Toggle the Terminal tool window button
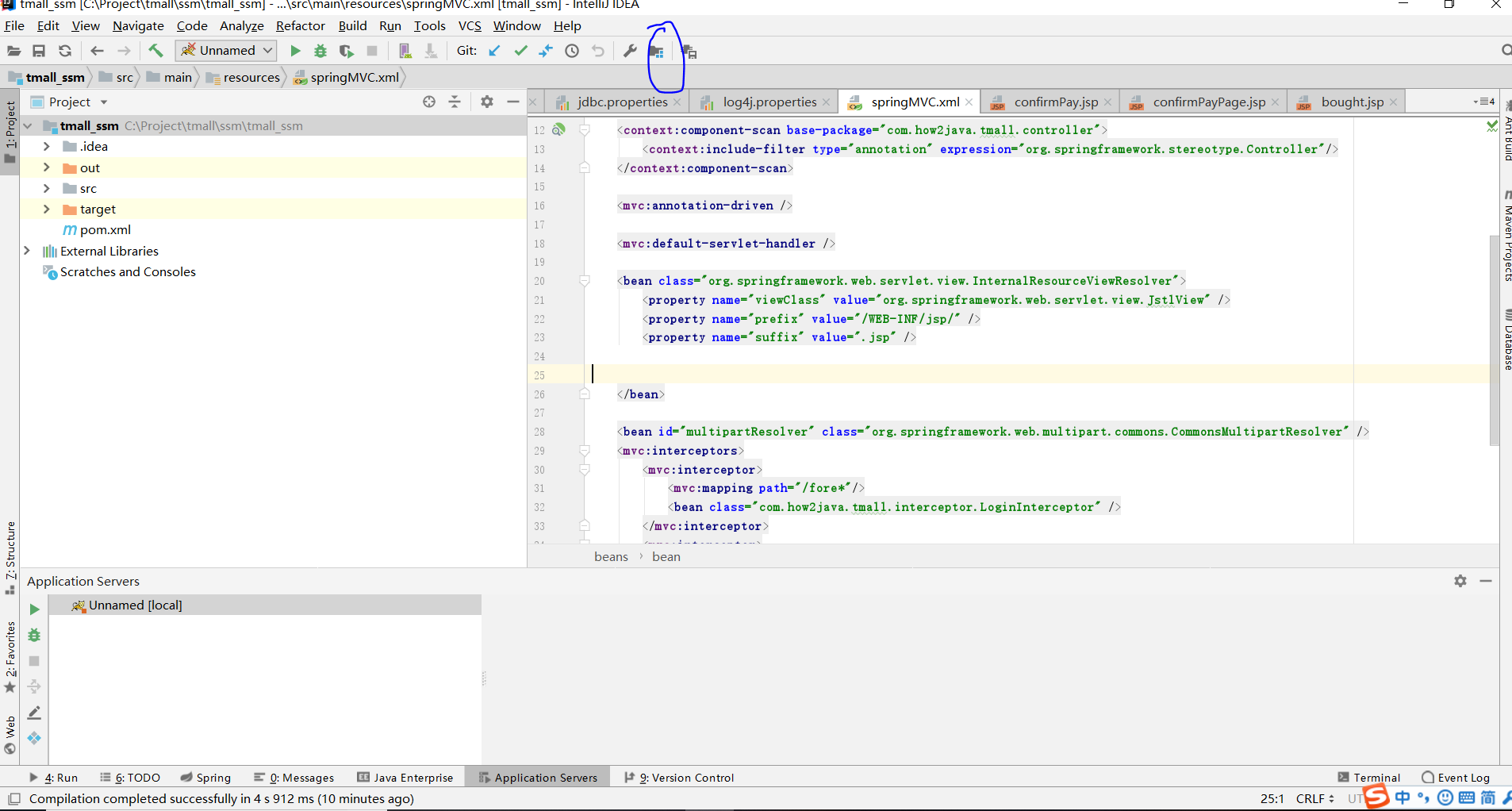Image resolution: width=1512 pixels, height=811 pixels. click(x=1368, y=778)
